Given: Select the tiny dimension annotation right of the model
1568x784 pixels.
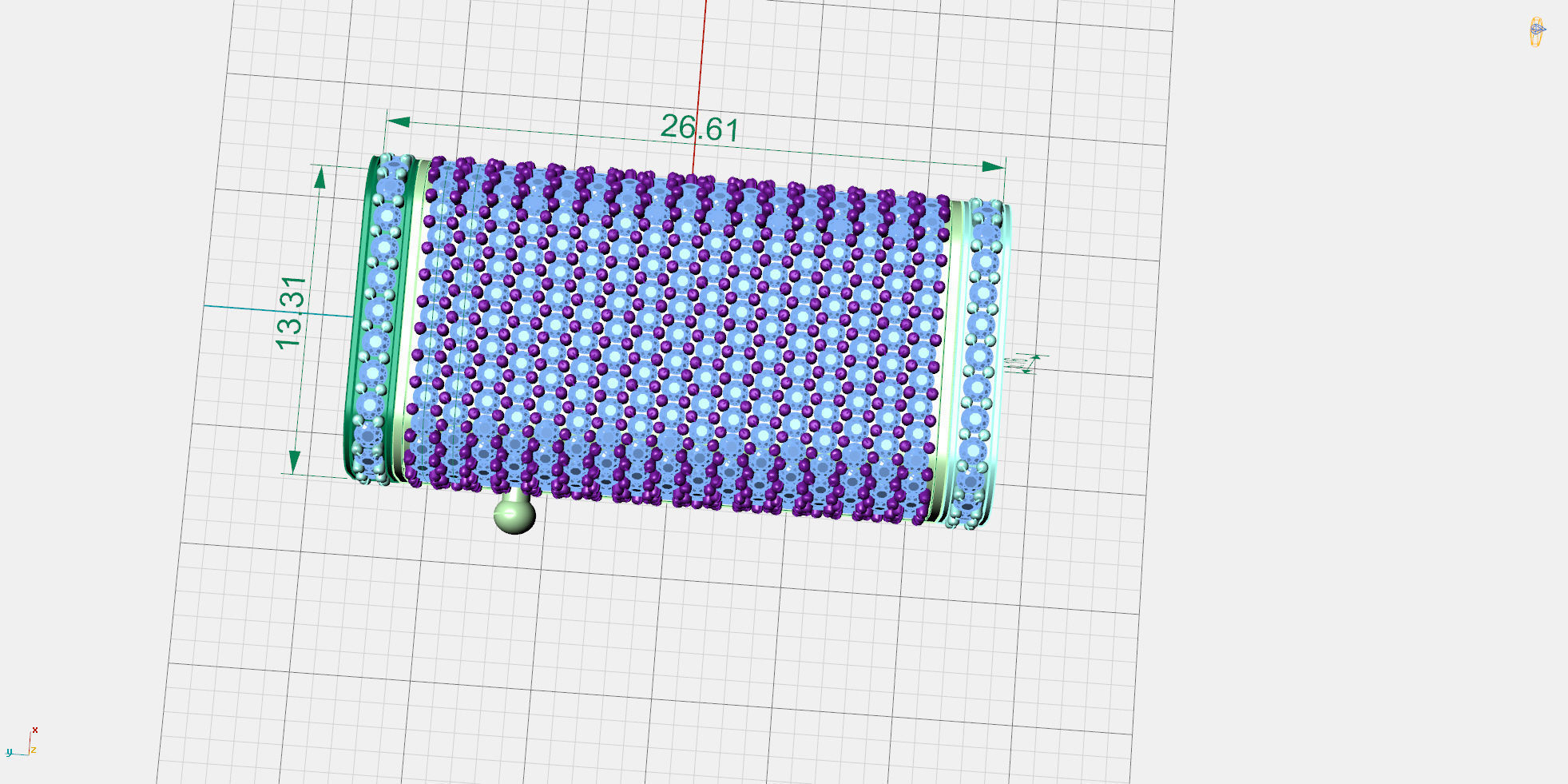Looking at the screenshot, I should click(x=1025, y=364).
